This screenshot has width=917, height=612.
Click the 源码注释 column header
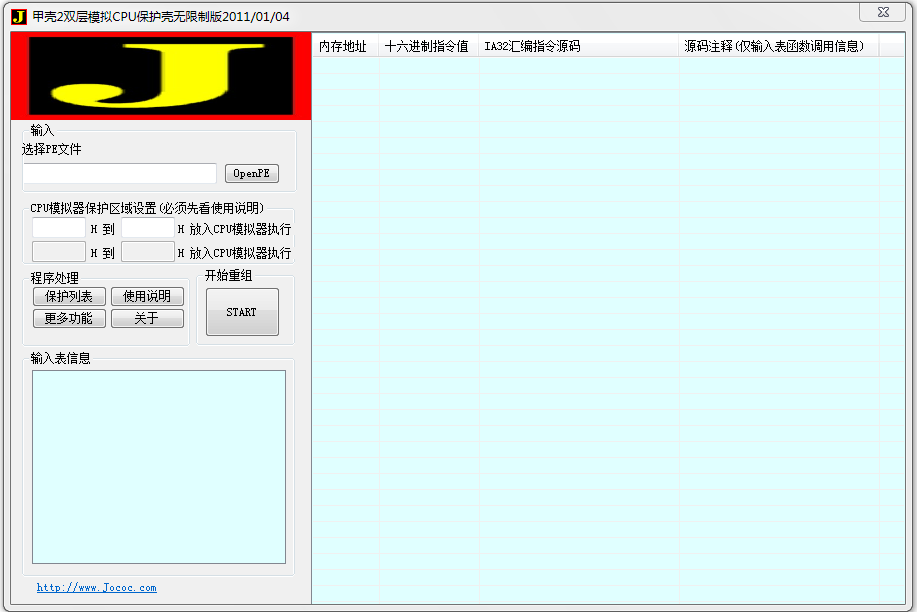778,46
